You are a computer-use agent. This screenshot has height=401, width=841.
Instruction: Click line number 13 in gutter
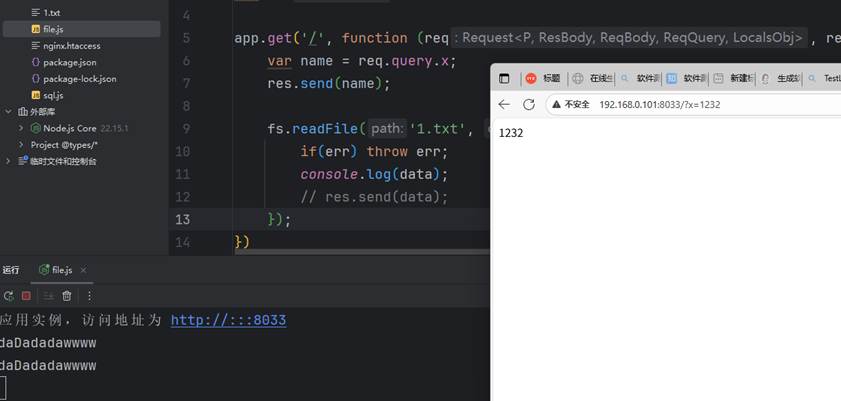182,219
